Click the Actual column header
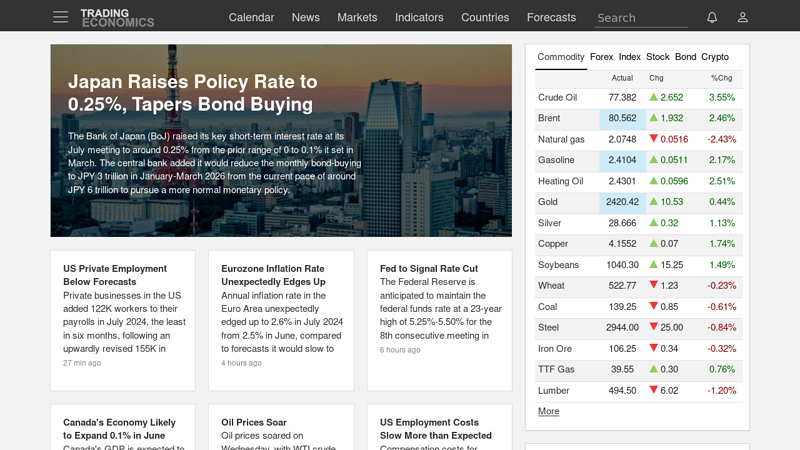The width and height of the screenshot is (800, 450). (622, 78)
